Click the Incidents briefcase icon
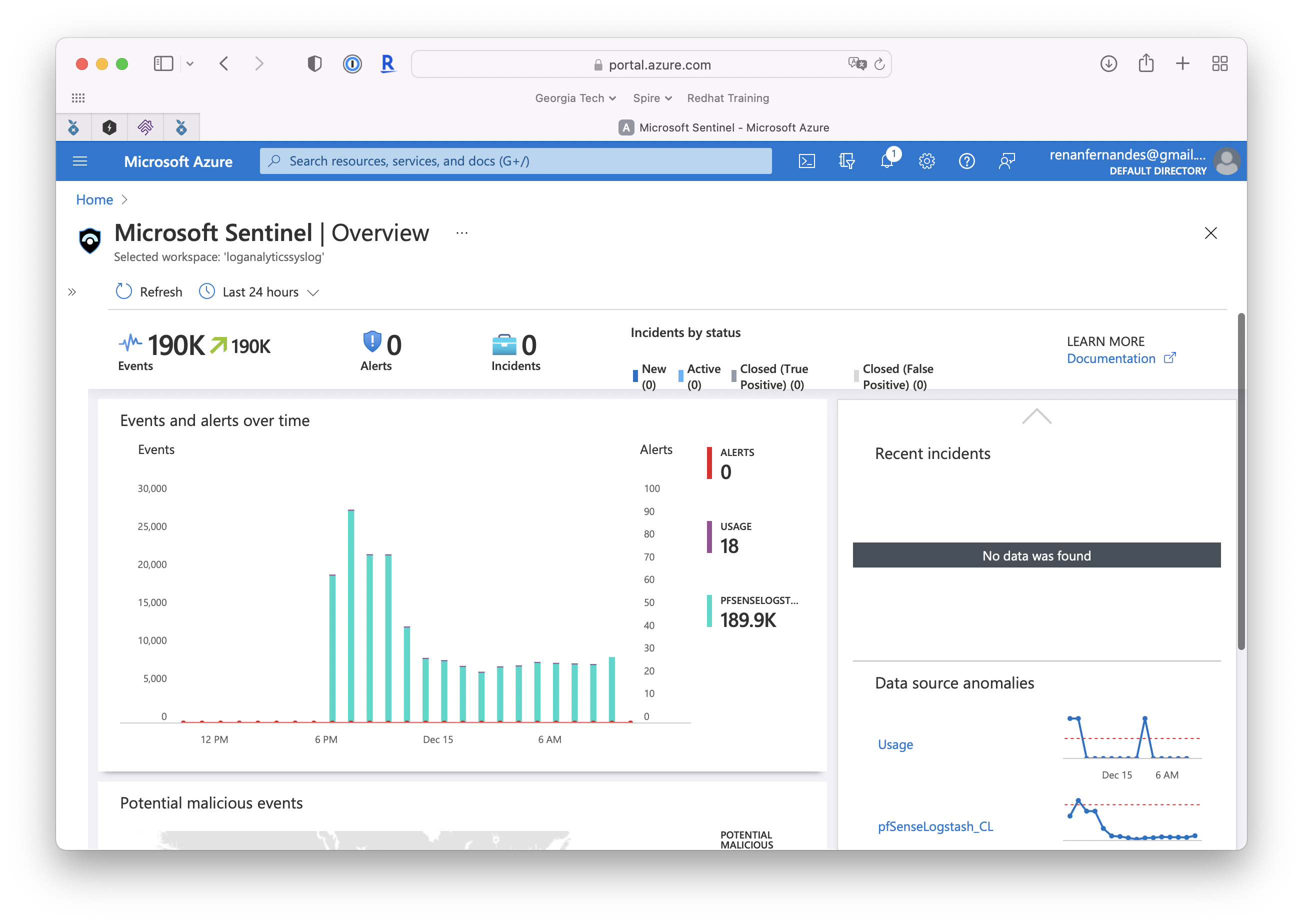 click(x=504, y=344)
